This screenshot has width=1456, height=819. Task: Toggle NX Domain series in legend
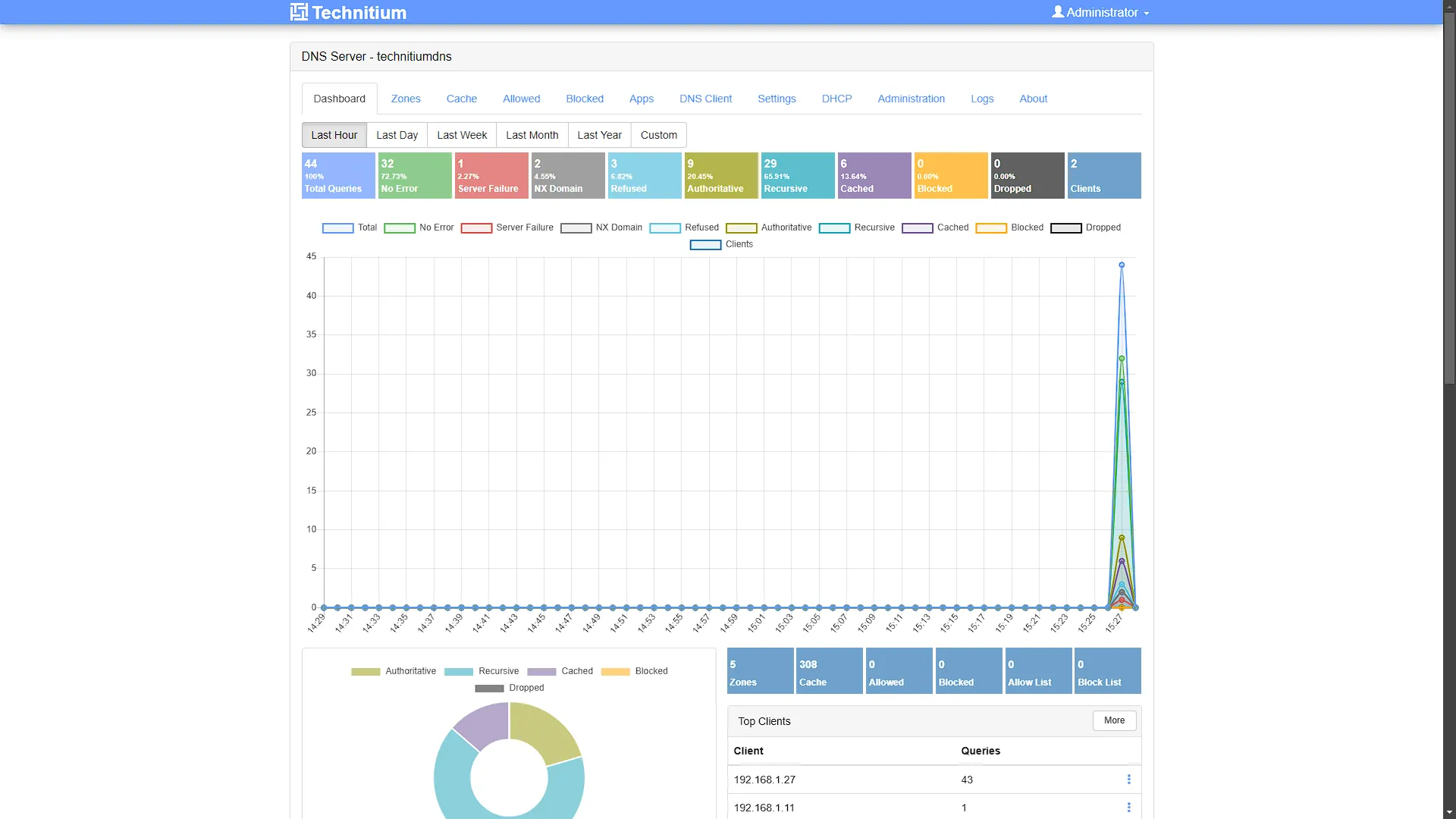(601, 227)
